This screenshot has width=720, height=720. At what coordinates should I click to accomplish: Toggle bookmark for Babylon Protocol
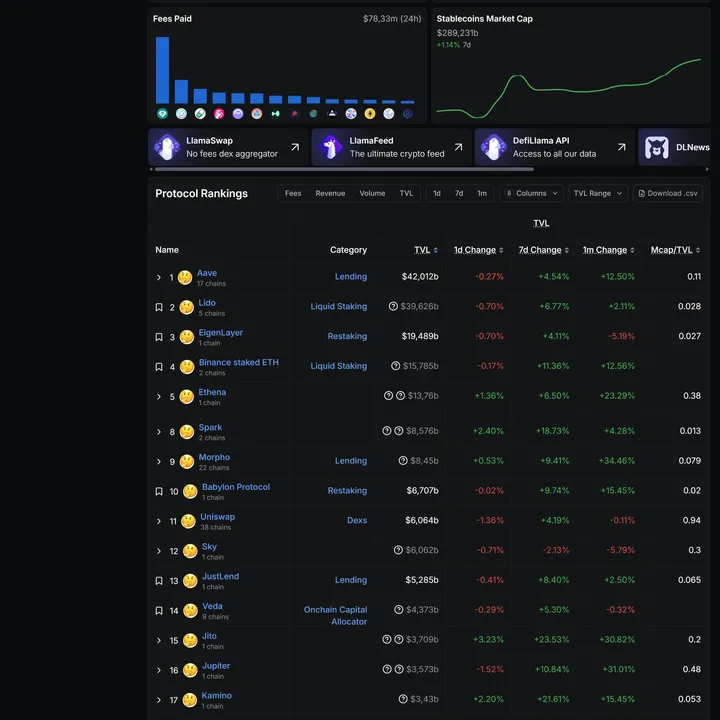tap(159, 492)
